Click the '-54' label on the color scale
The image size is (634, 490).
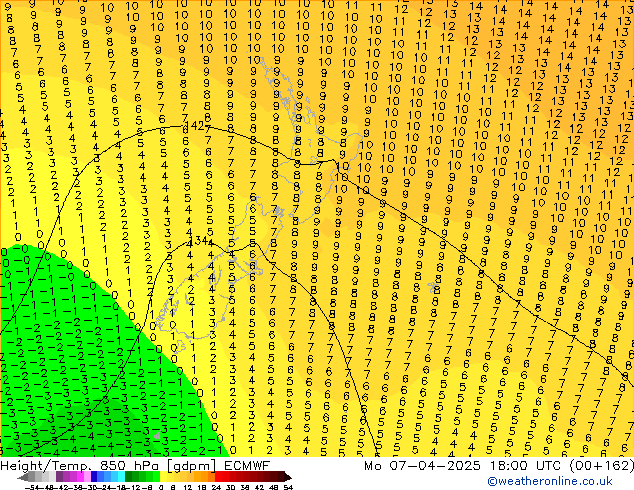point(31,488)
